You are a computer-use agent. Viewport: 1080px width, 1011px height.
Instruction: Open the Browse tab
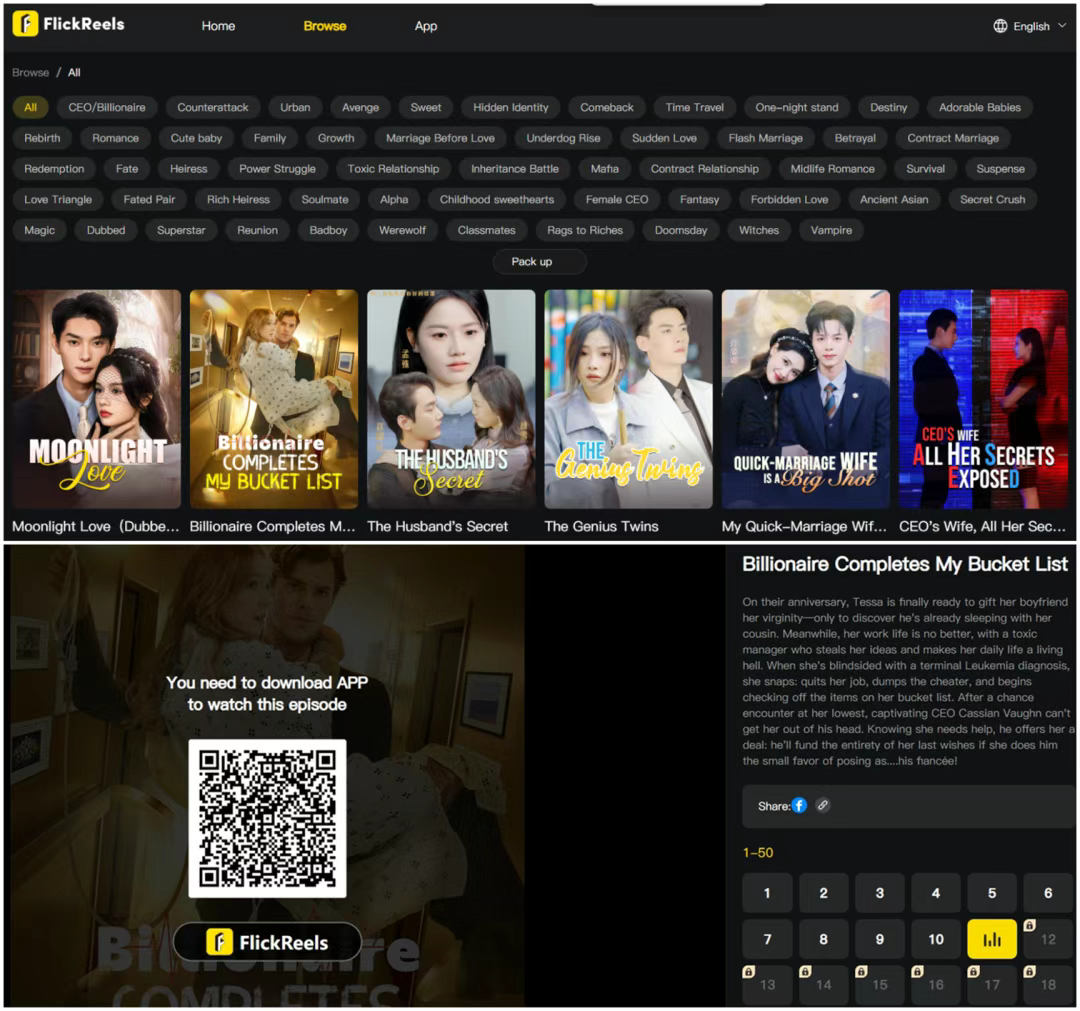click(x=325, y=26)
